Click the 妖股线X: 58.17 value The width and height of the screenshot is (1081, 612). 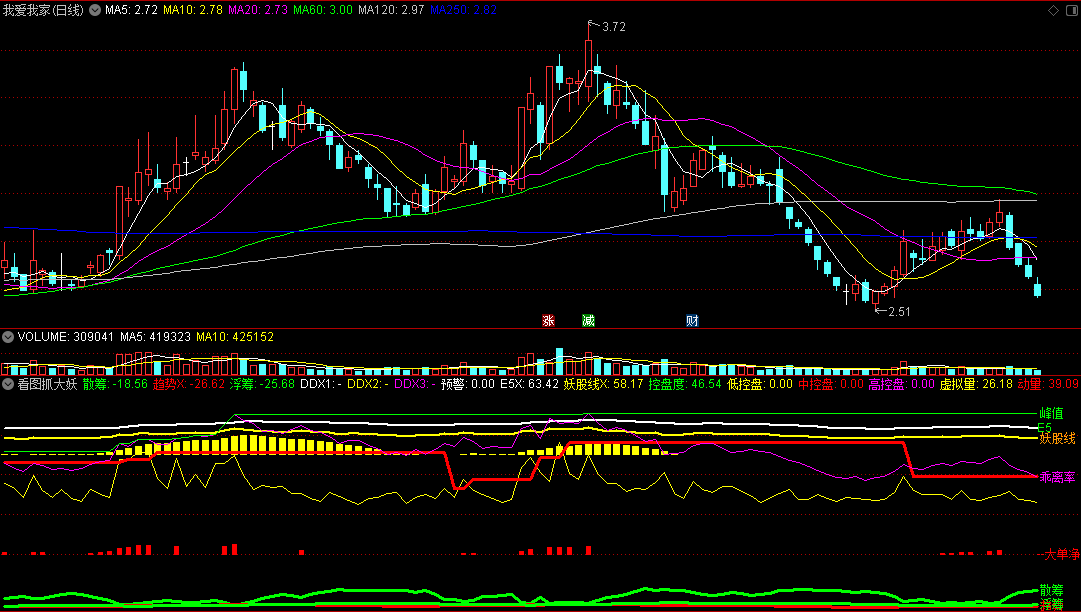[604, 384]
